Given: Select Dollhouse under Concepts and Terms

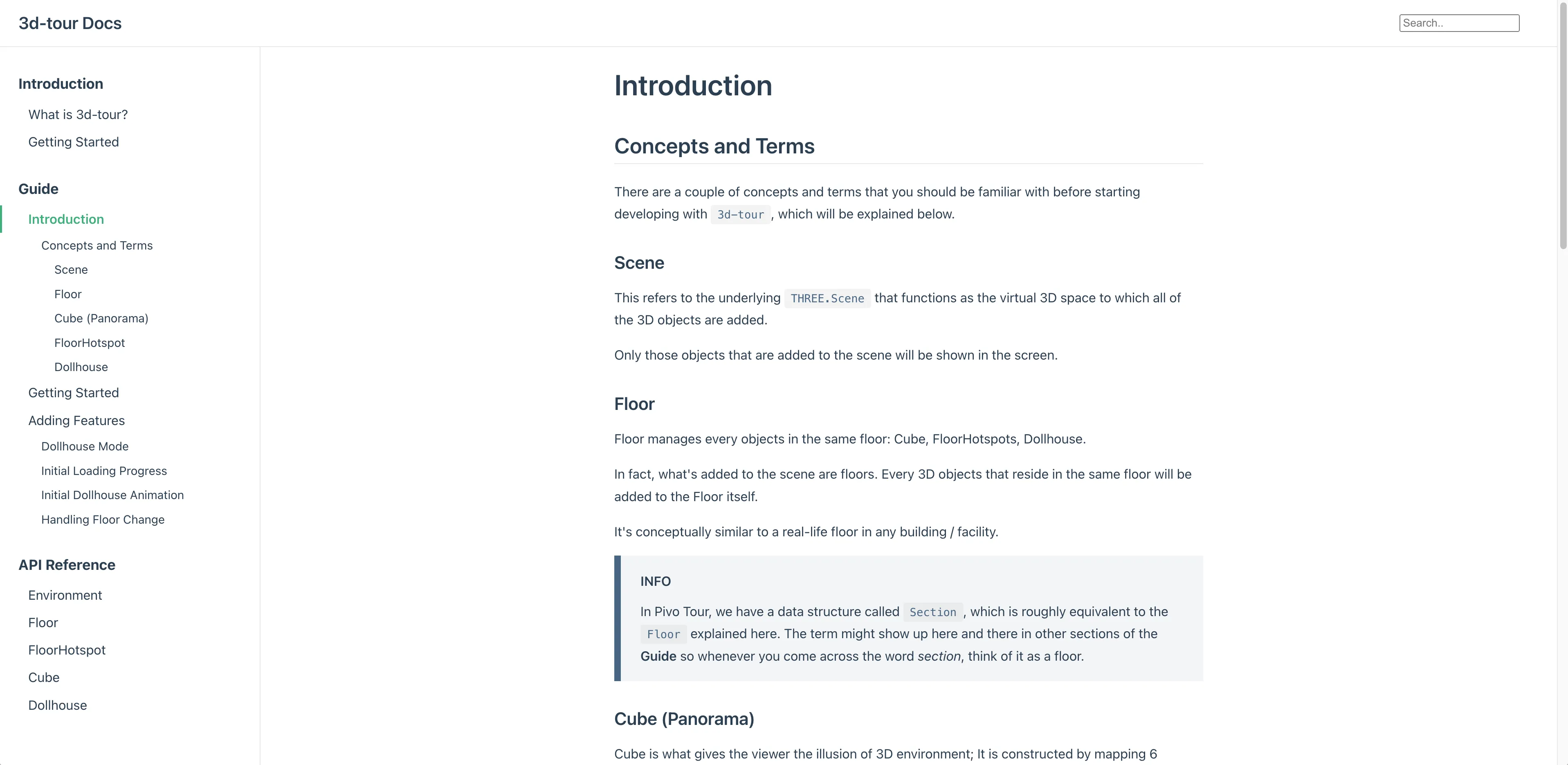Looking at the screenshot, I should click(x=81, y=367).
